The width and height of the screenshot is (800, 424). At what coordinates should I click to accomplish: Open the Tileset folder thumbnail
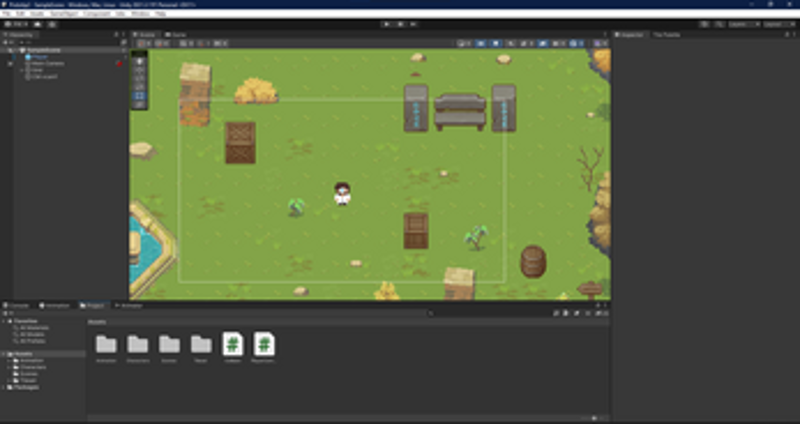click(x=201, y=344)
